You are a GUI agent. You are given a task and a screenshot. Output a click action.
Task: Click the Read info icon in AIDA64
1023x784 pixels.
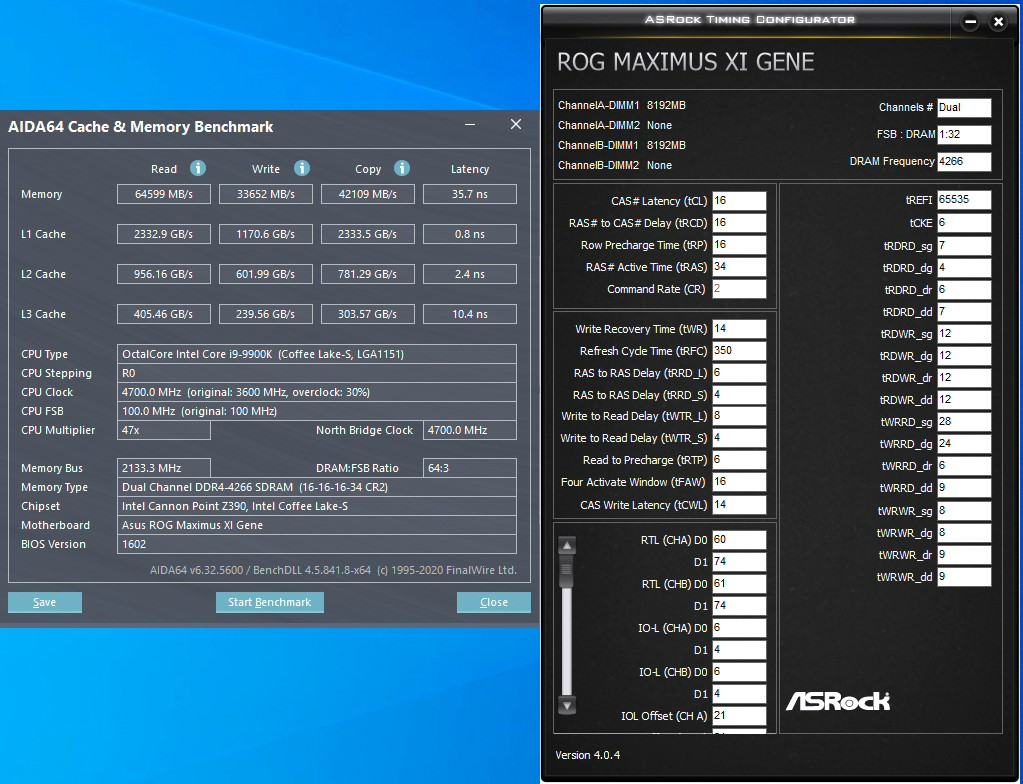pos(198,168)
